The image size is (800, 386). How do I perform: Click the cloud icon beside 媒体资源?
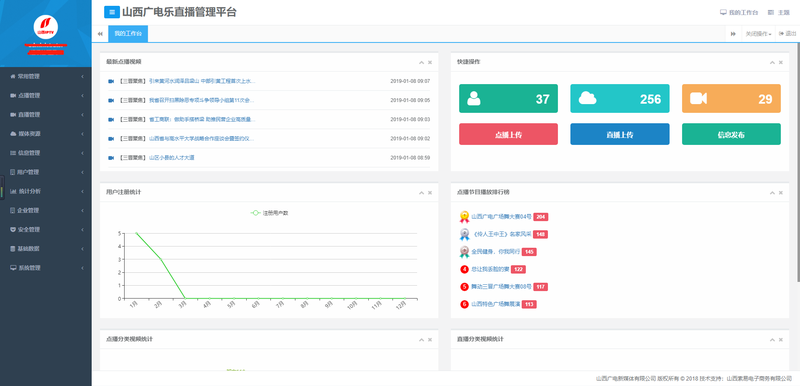click(x=13, y=134)
